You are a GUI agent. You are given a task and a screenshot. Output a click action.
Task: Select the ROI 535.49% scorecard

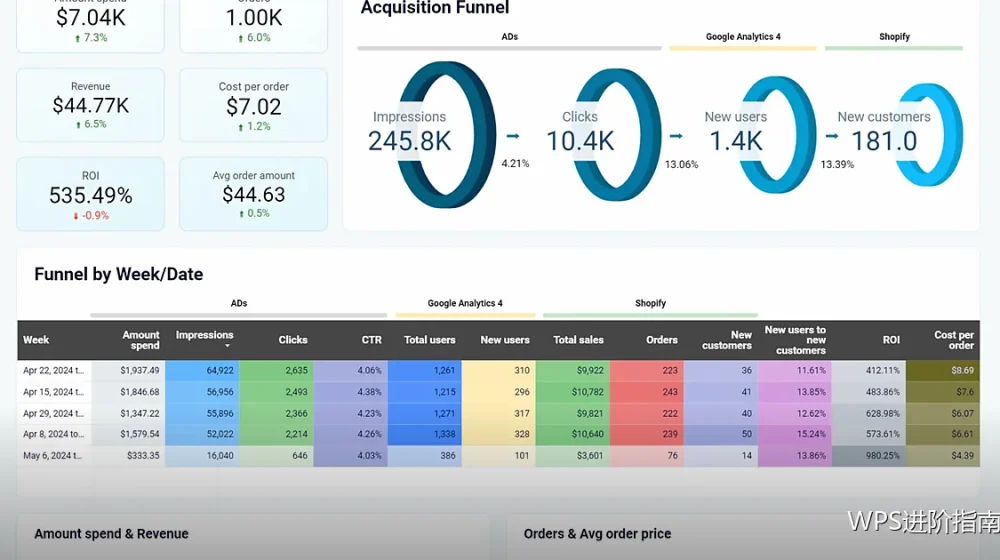tap(91, 194)
